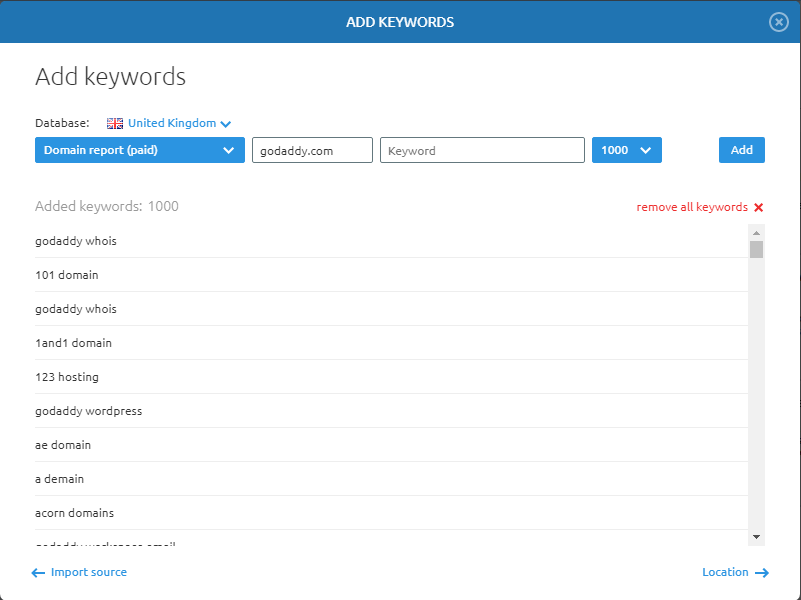The image size is (801, 600).
Task: Click the godaddy.com domain input field
Action: pyautogui.click(x=312, y=150)
